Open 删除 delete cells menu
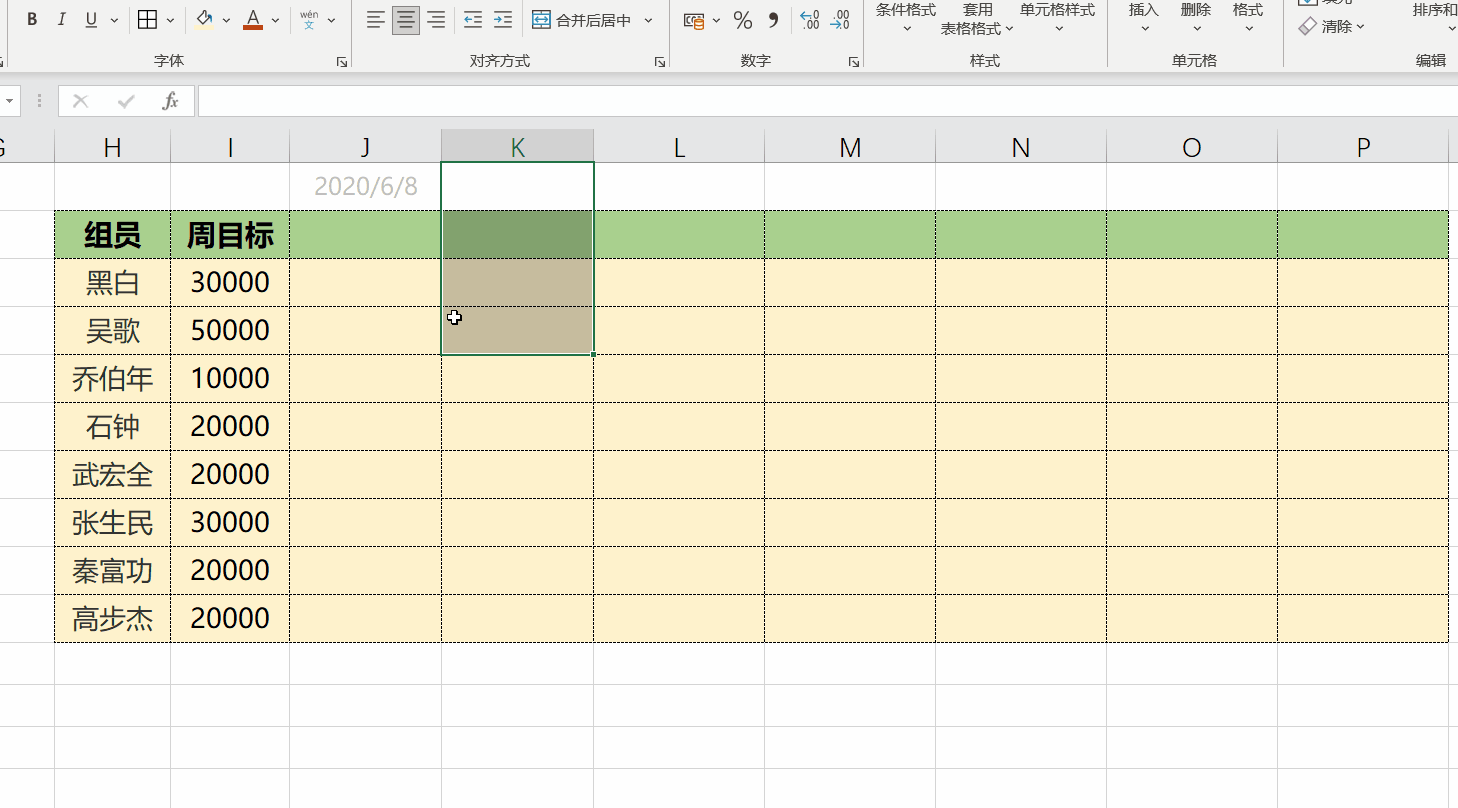Image resolution: width=1458 pixels, height=808 pixels. (1196, 18)
